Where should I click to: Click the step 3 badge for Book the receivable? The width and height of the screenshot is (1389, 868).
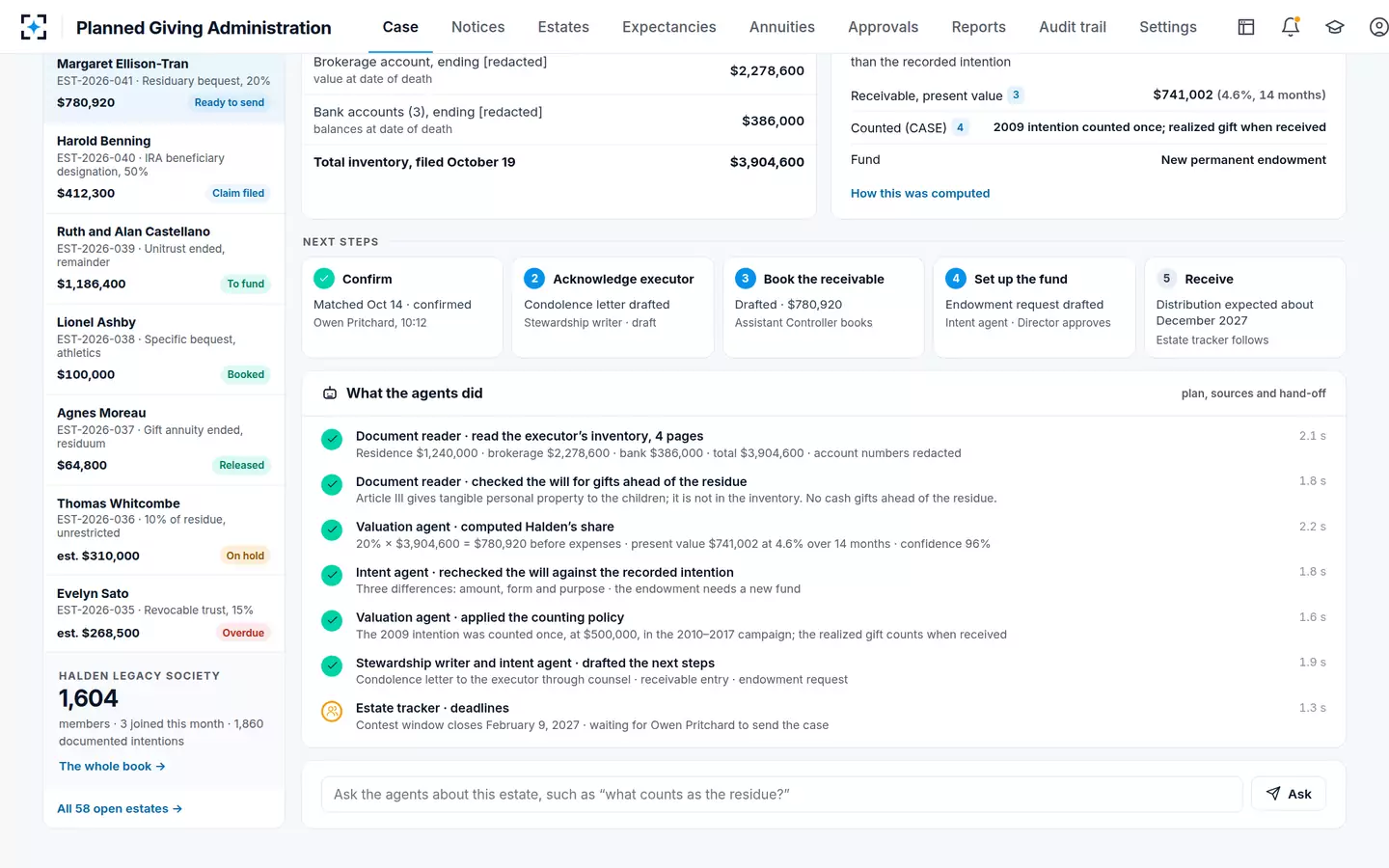[x=745, y=279]
